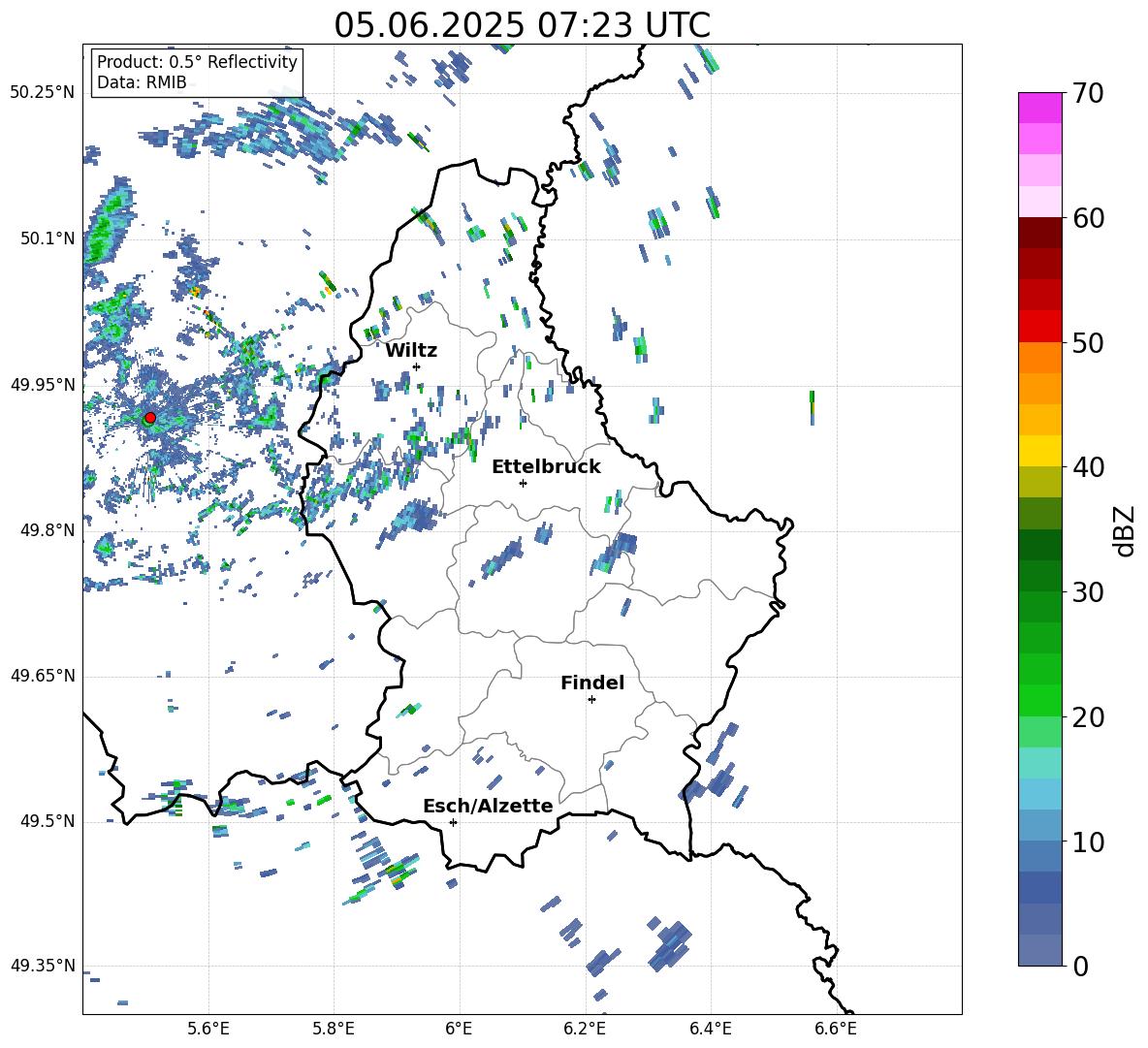The height and width of the screenshot is (1048, 1148).
Task: Click the 49.65°N latitude label
Action: (43, 676)
